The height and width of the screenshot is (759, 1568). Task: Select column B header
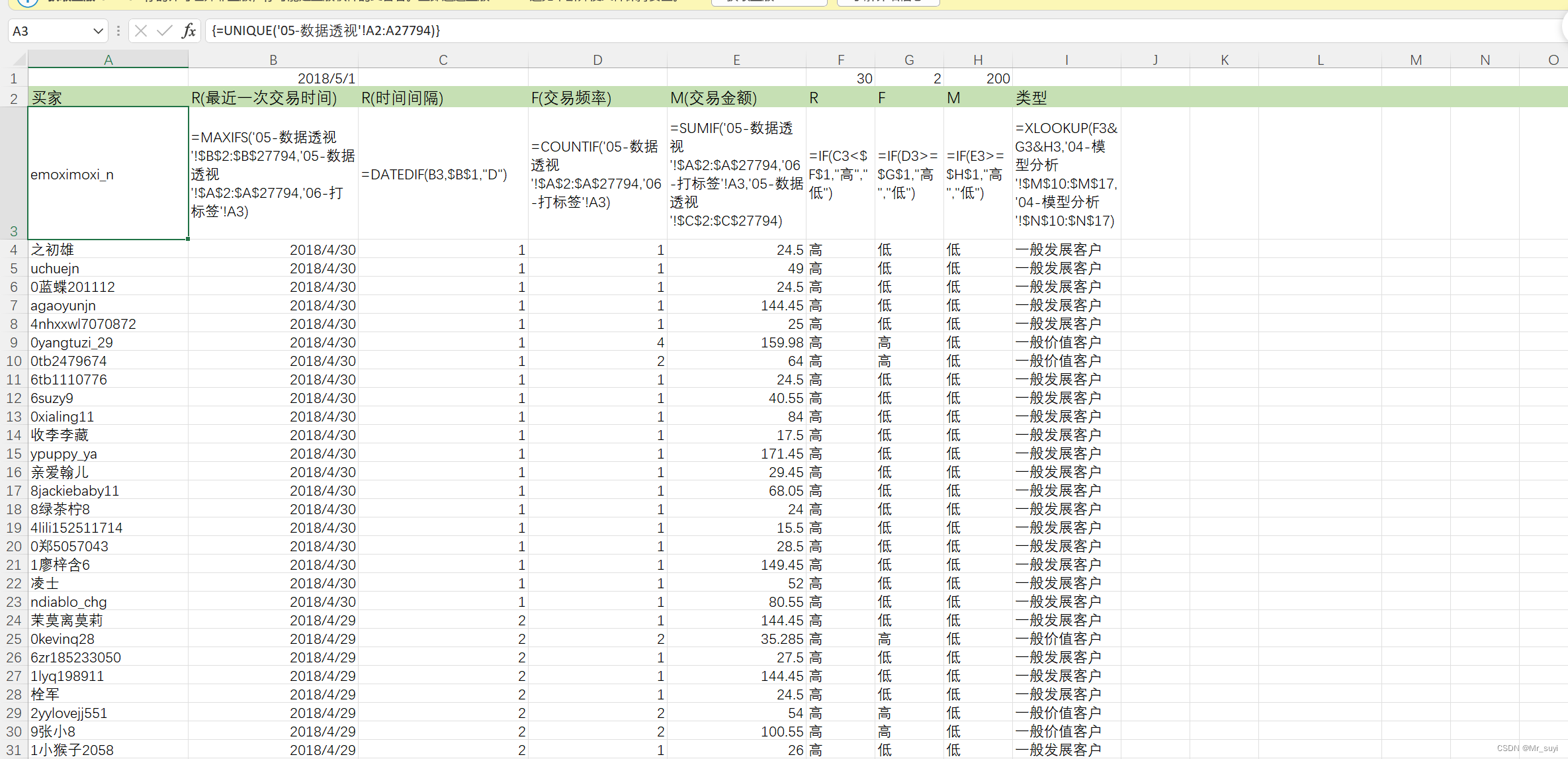coord(273,60)
